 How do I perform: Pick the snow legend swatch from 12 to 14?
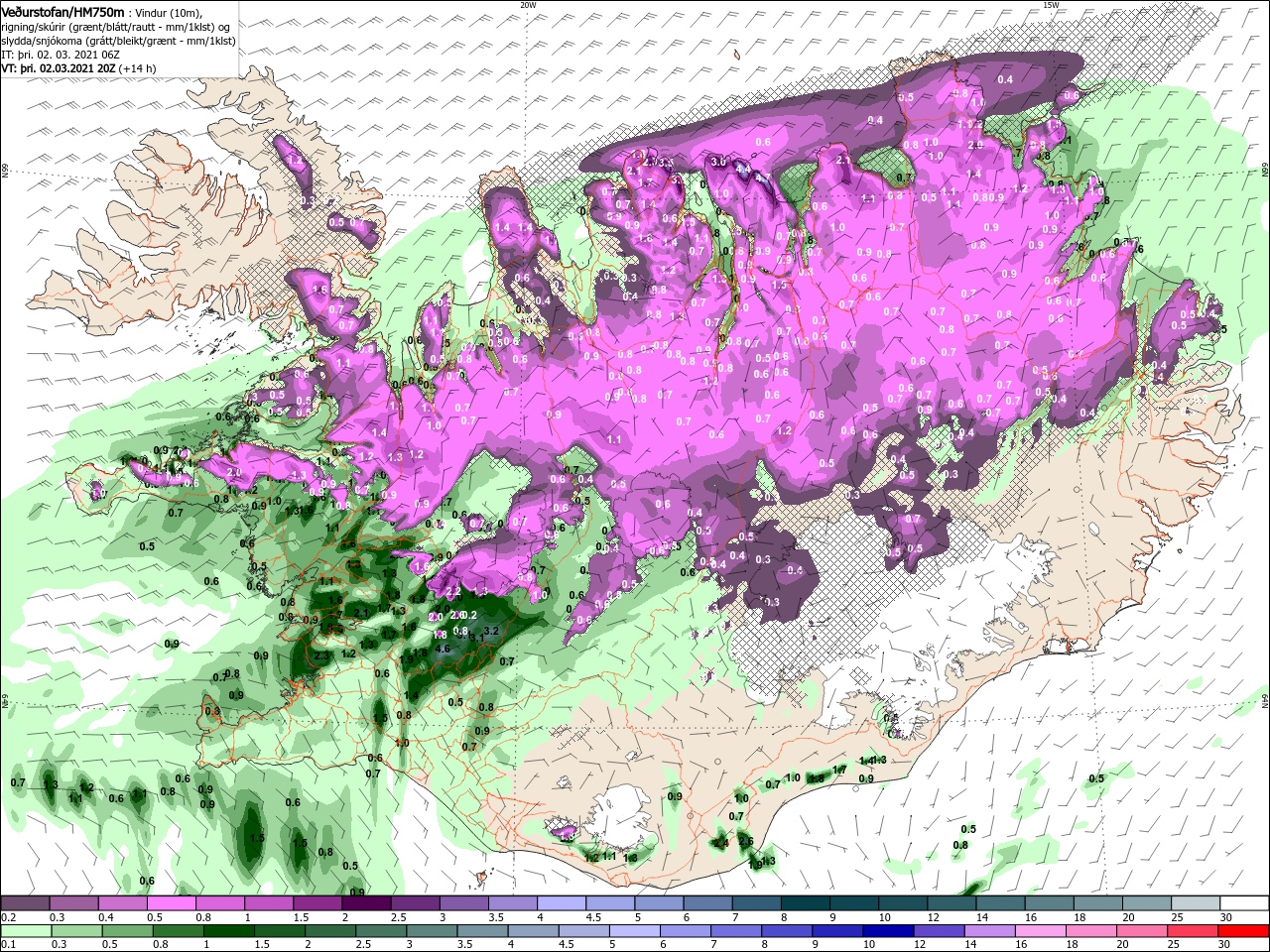point(952,903)
